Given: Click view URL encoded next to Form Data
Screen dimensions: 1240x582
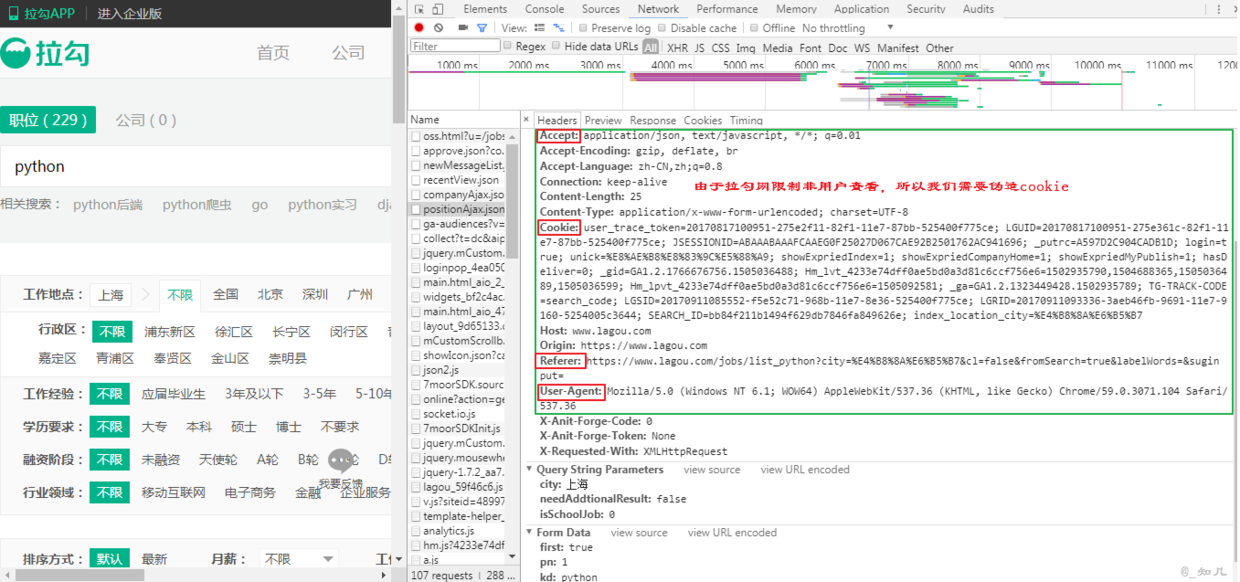Looking at the screenshot, I should click(x=733, y=533).
